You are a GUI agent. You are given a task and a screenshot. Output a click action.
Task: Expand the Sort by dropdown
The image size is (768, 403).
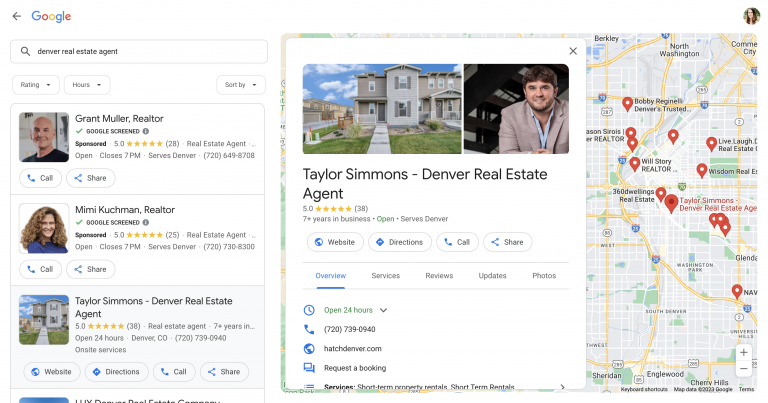click(x=241, y=85)
